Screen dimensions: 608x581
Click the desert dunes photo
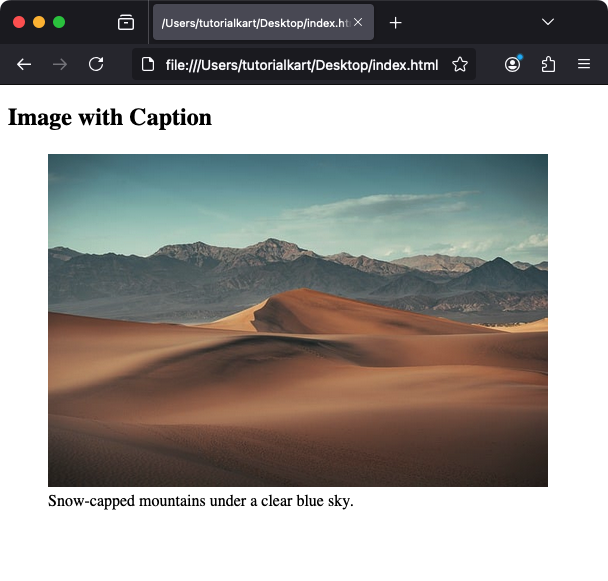298,320
